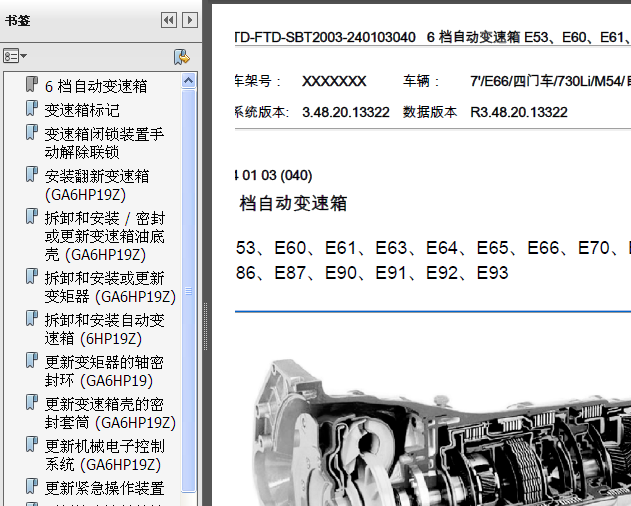Open bookmark '安装翻新变速箱 (GA6HP19Z)'
Image resolution: width=631 pixels, height=506 pixels.
(97, 185)
